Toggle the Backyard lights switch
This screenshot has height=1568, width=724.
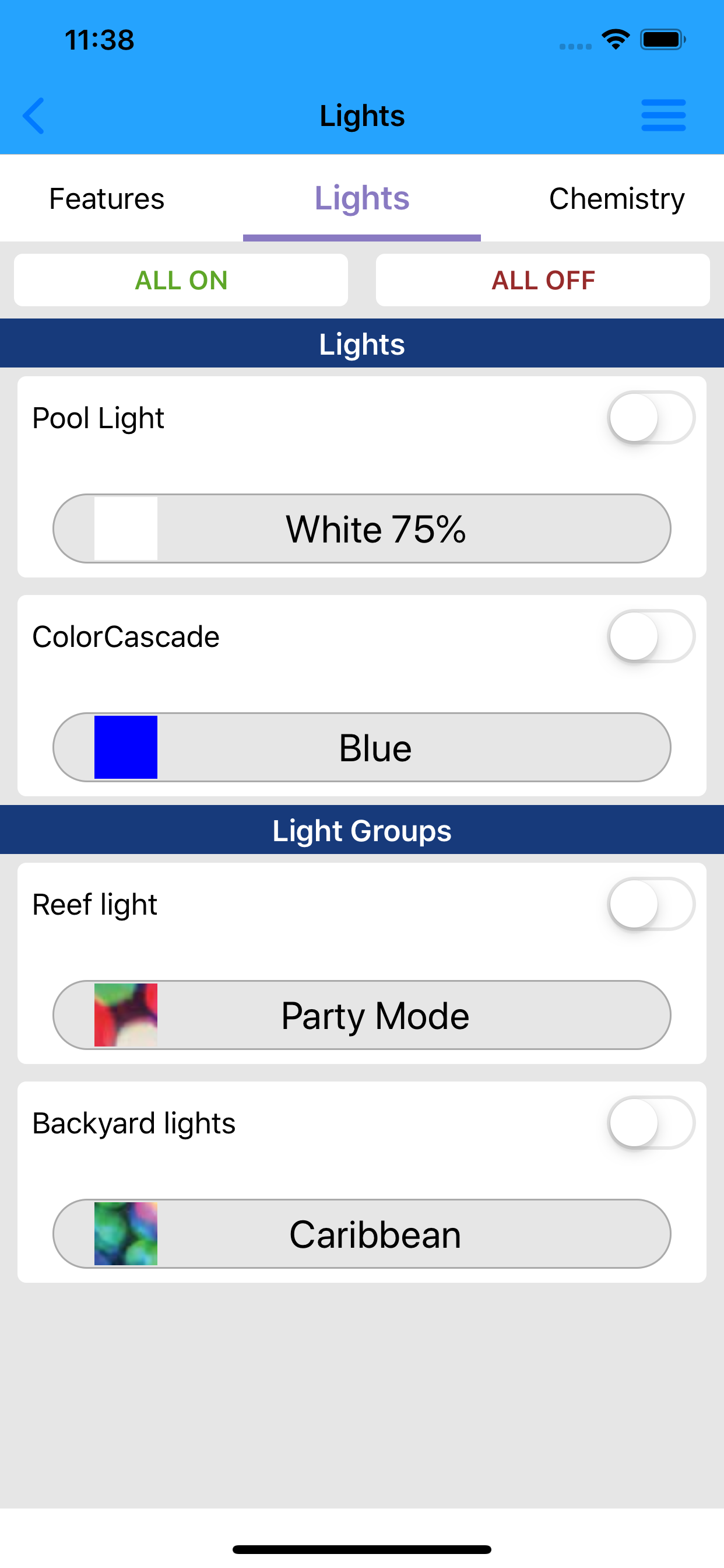tap(652, 1123)
